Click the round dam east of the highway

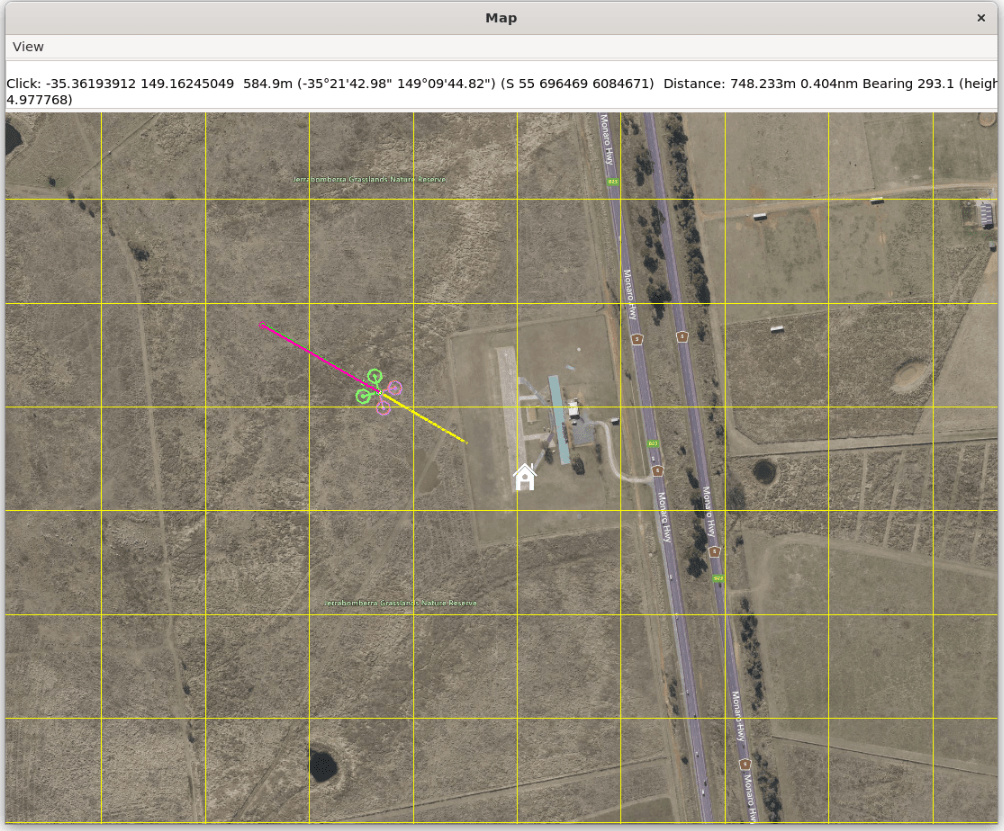765,472
